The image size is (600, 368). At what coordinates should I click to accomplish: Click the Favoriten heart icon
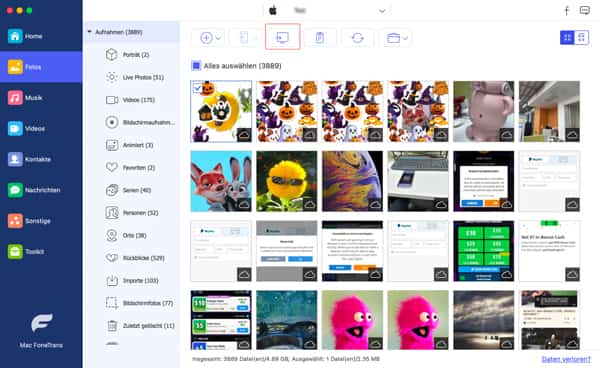pyautogui.click(x=111, y=167)
